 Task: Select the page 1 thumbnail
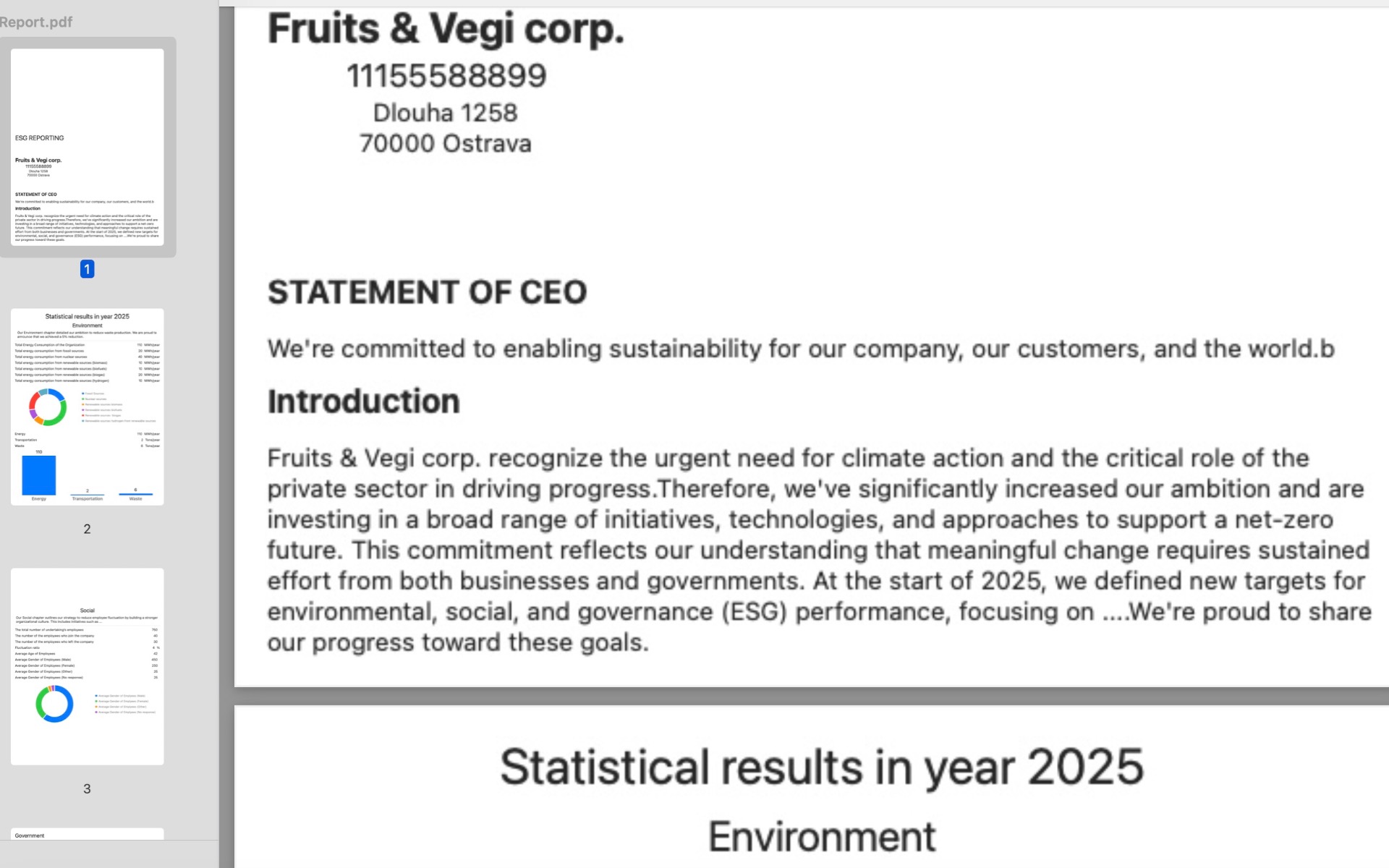point(87,147)
